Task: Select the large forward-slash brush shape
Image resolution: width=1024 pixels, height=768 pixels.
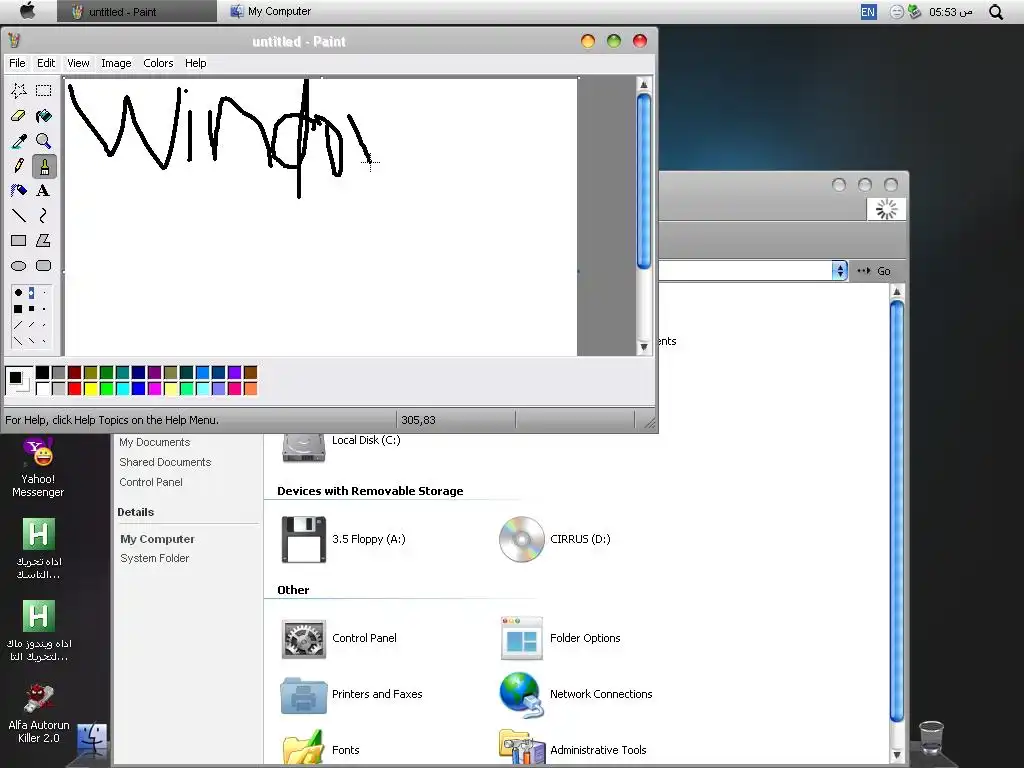Action: point(18,325)
